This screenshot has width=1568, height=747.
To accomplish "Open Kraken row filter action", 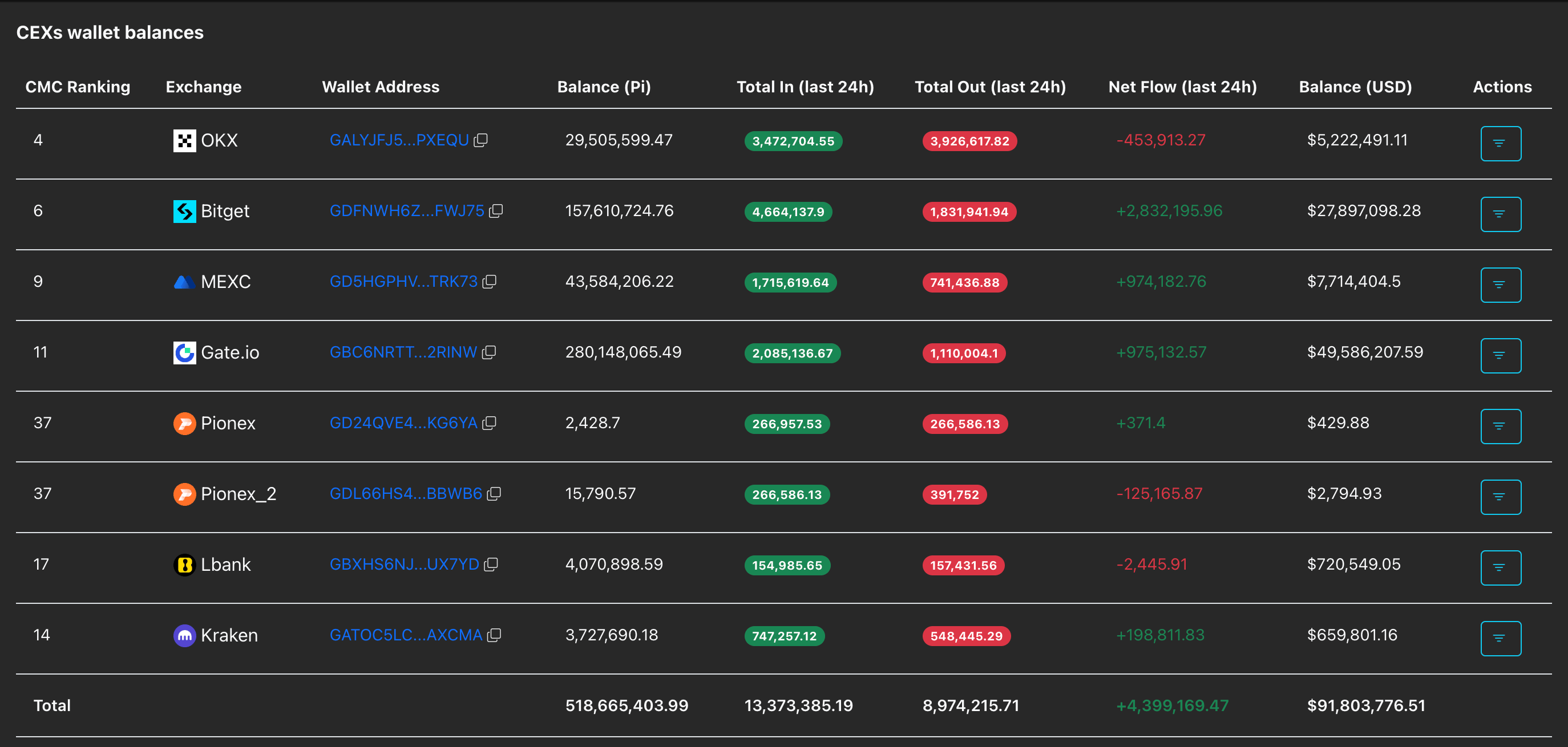I will 1500,638.
